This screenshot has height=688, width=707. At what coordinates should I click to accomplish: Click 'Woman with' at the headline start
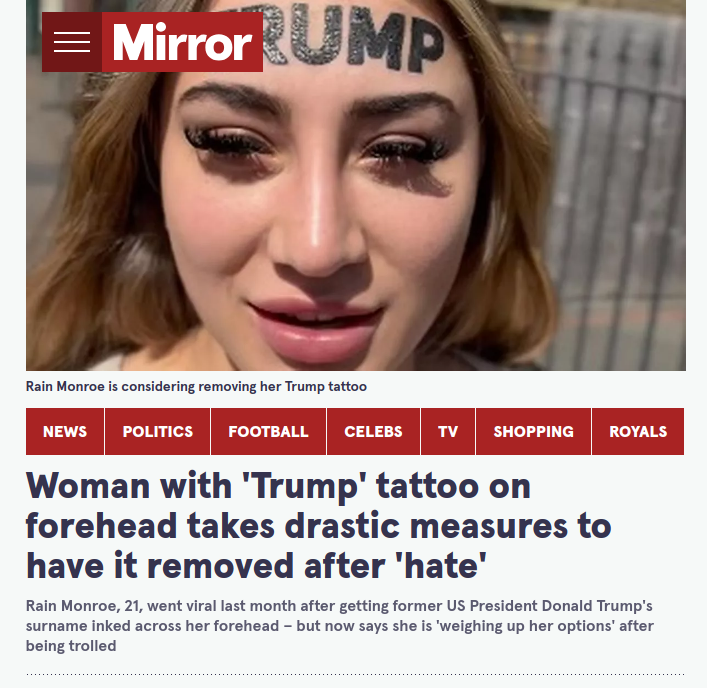129,486
